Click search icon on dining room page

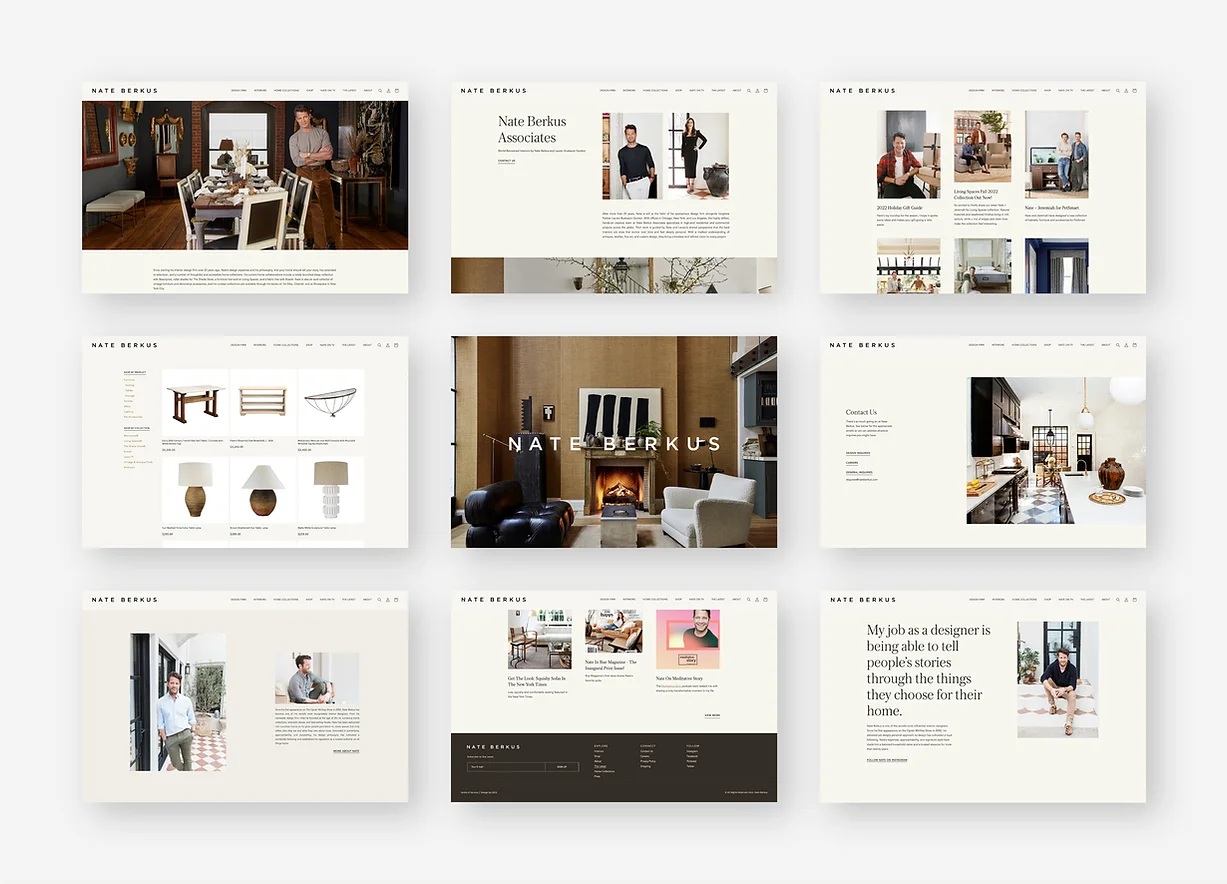pyautogui.click(x=379, y=91)
